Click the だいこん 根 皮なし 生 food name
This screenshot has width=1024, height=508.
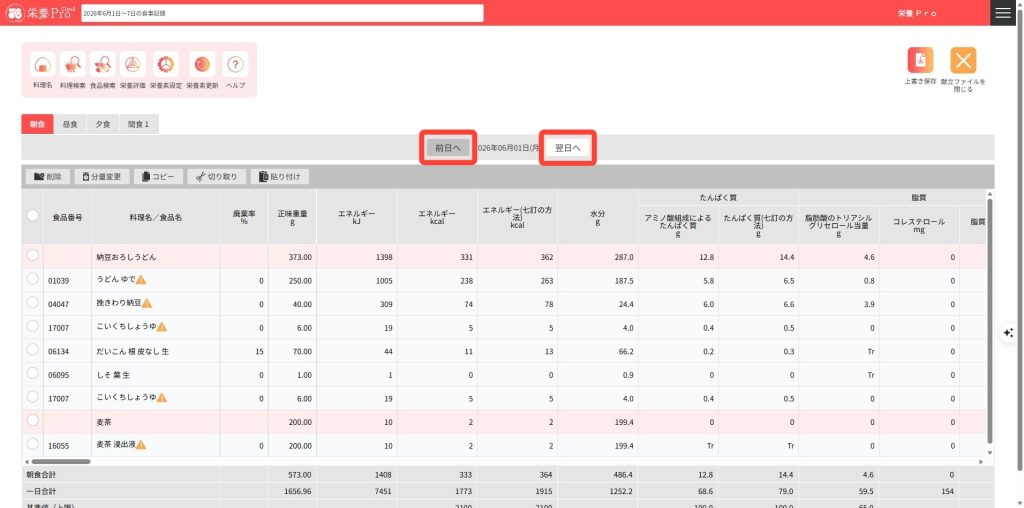(x=133, y=351)
